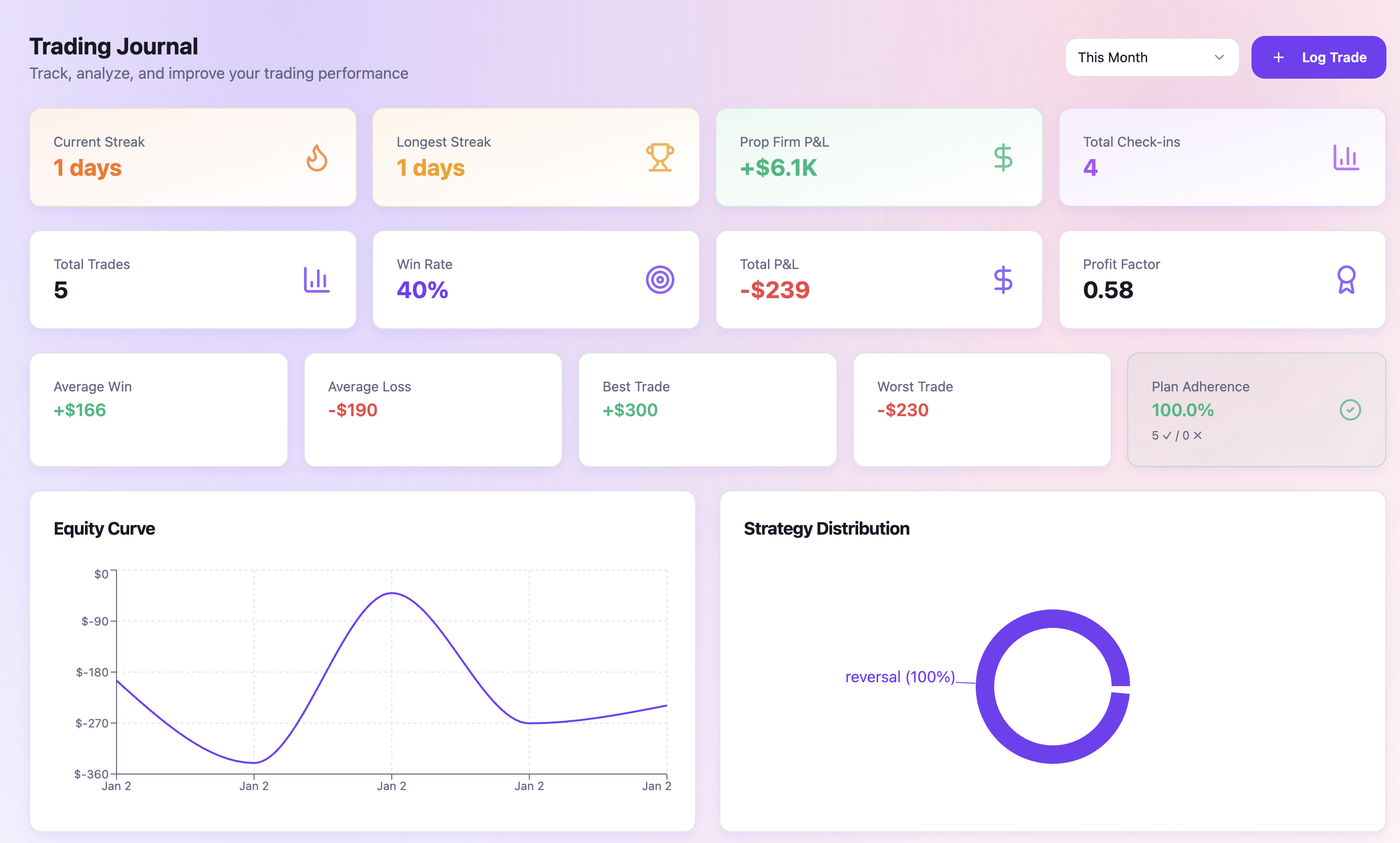Click the bar chart icon on Total Trades card
Viewport: 1400px width, 843px height.
coord(316,280)
